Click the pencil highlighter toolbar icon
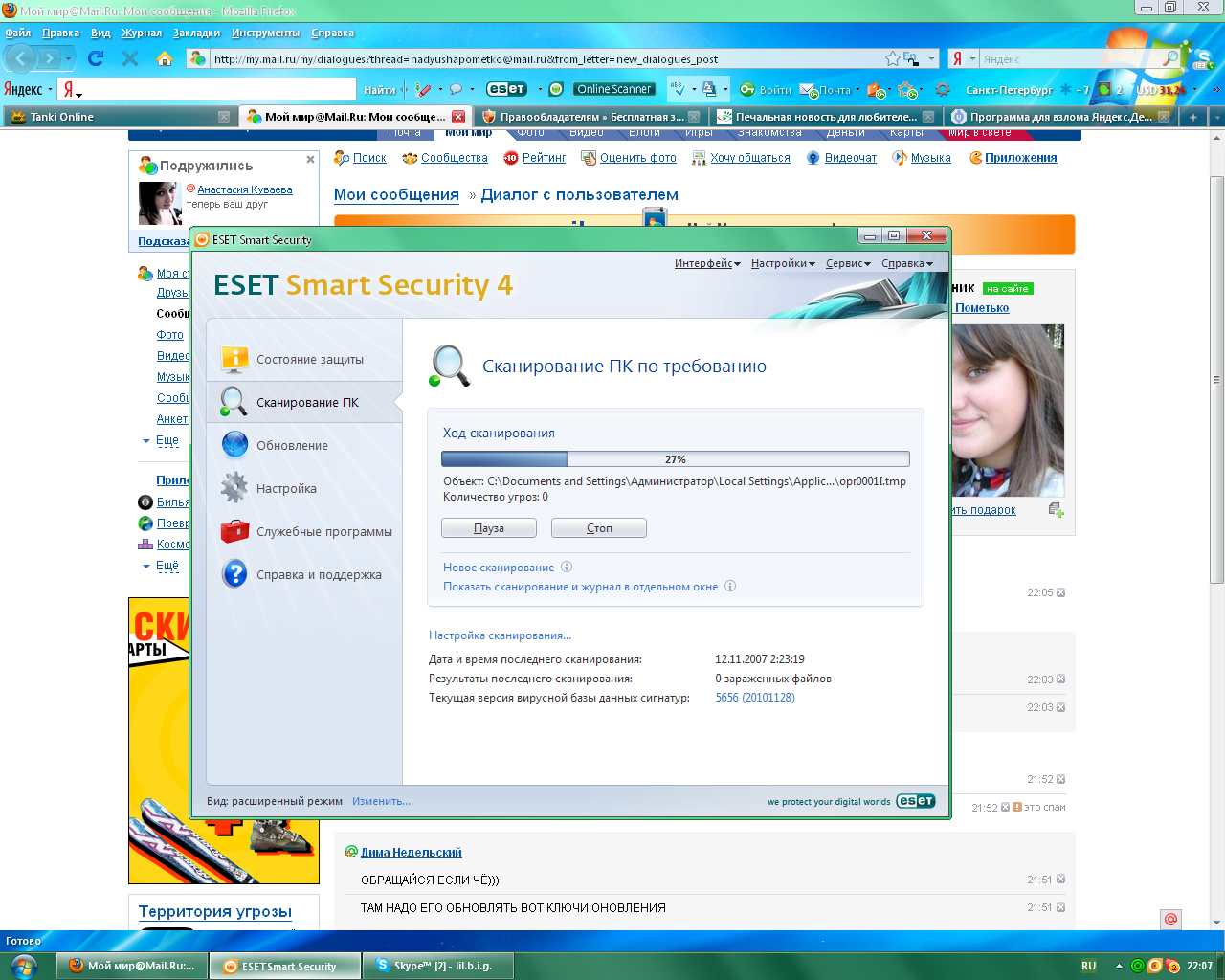This screenshot has height=980, width=1225. pos(423,89)
